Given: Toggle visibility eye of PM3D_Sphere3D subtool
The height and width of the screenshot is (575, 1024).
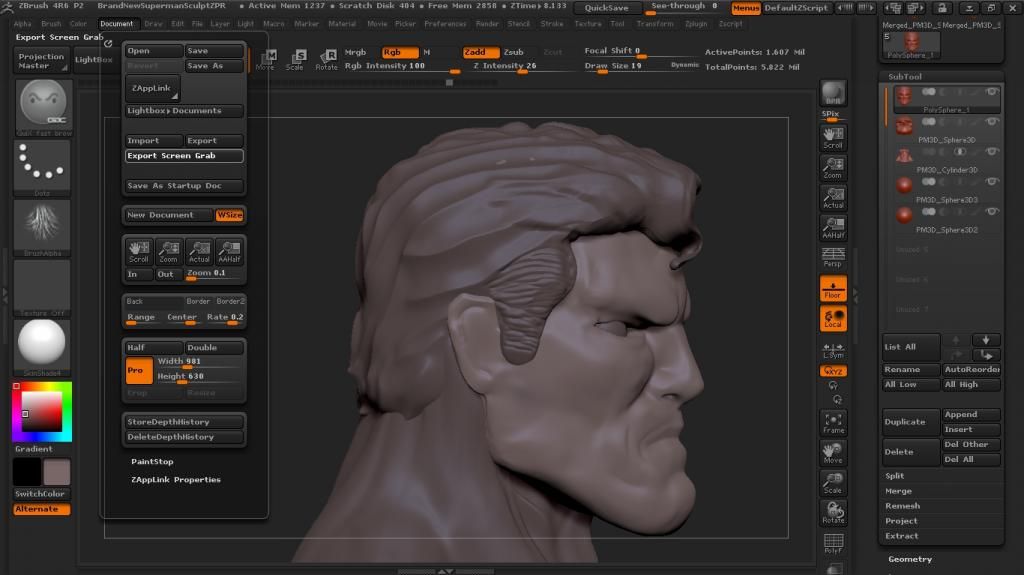Looking at the screenshot, I should pyautogui.click(x=992, y=122).
